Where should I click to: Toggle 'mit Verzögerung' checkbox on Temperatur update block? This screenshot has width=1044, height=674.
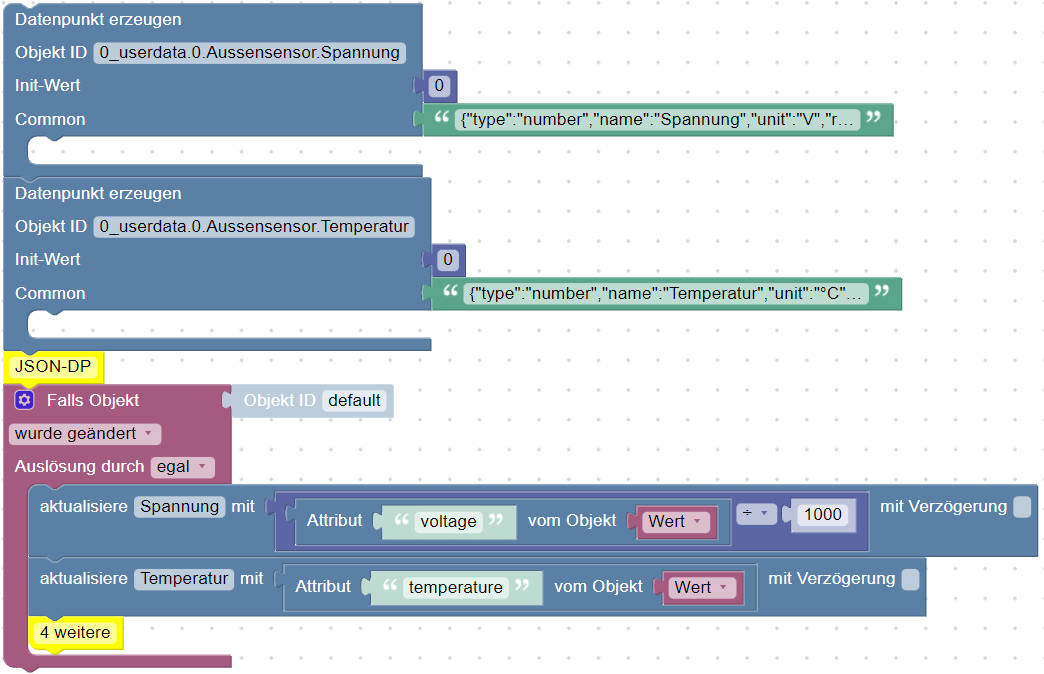910,579
